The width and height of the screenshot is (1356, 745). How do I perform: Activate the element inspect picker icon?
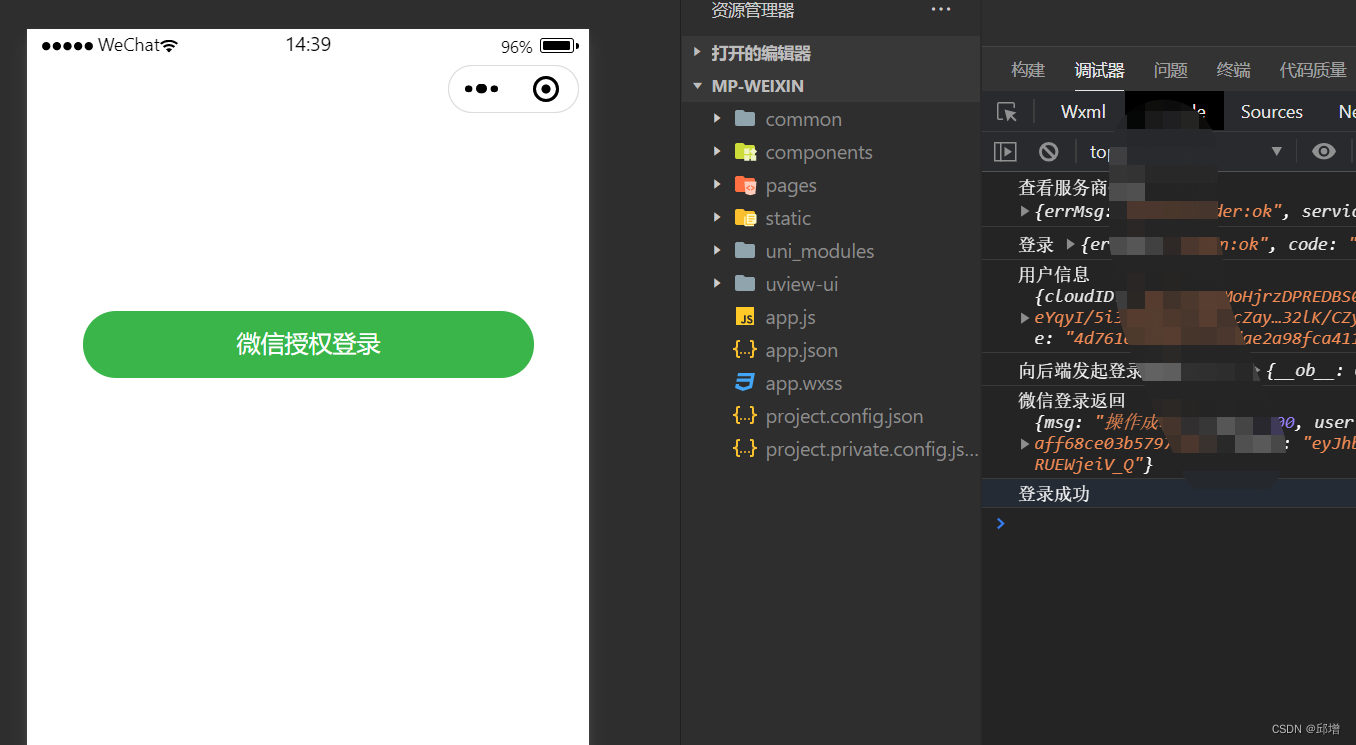(x=1007, y=112)
